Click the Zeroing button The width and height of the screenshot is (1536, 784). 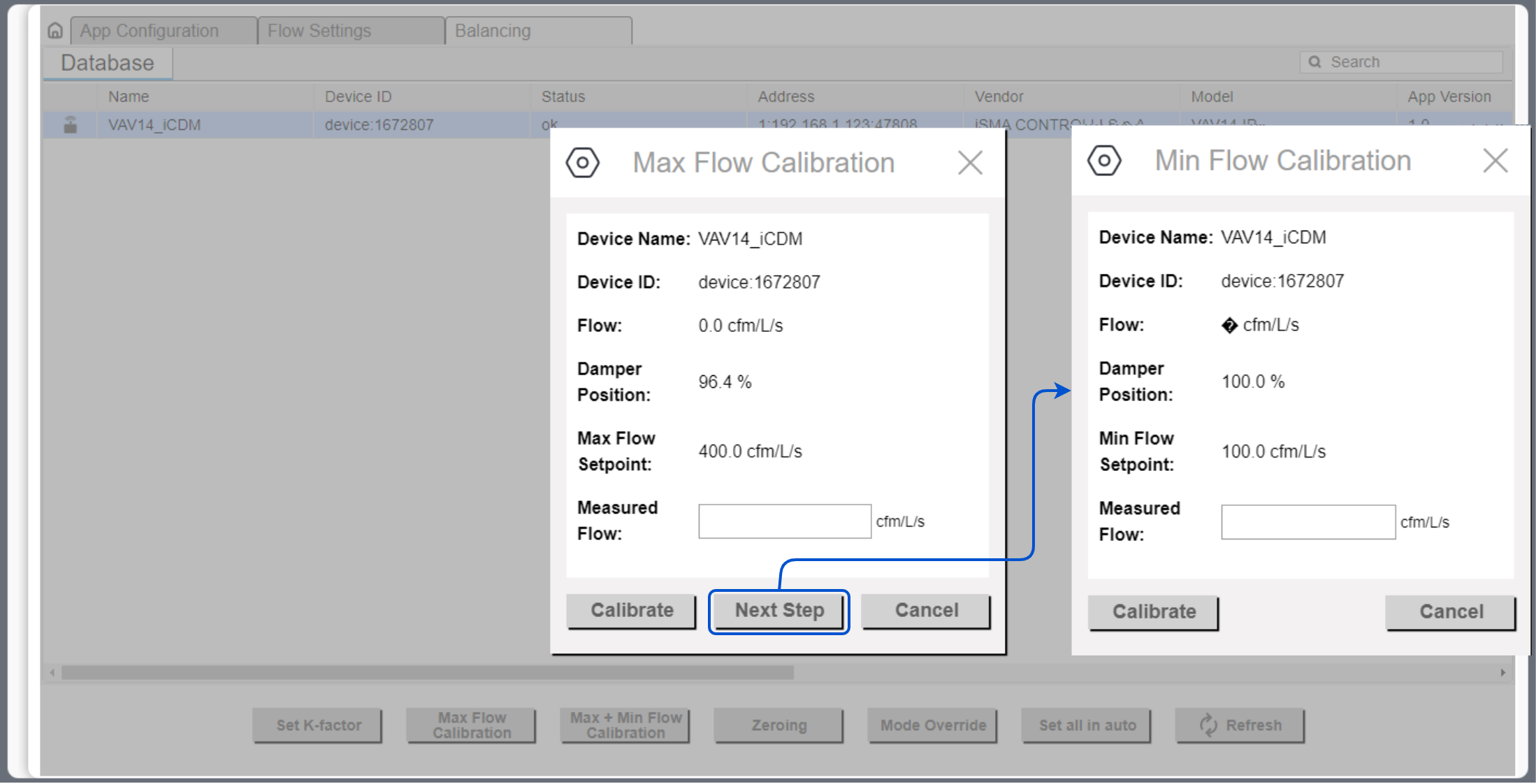click(x=778, y=725)
